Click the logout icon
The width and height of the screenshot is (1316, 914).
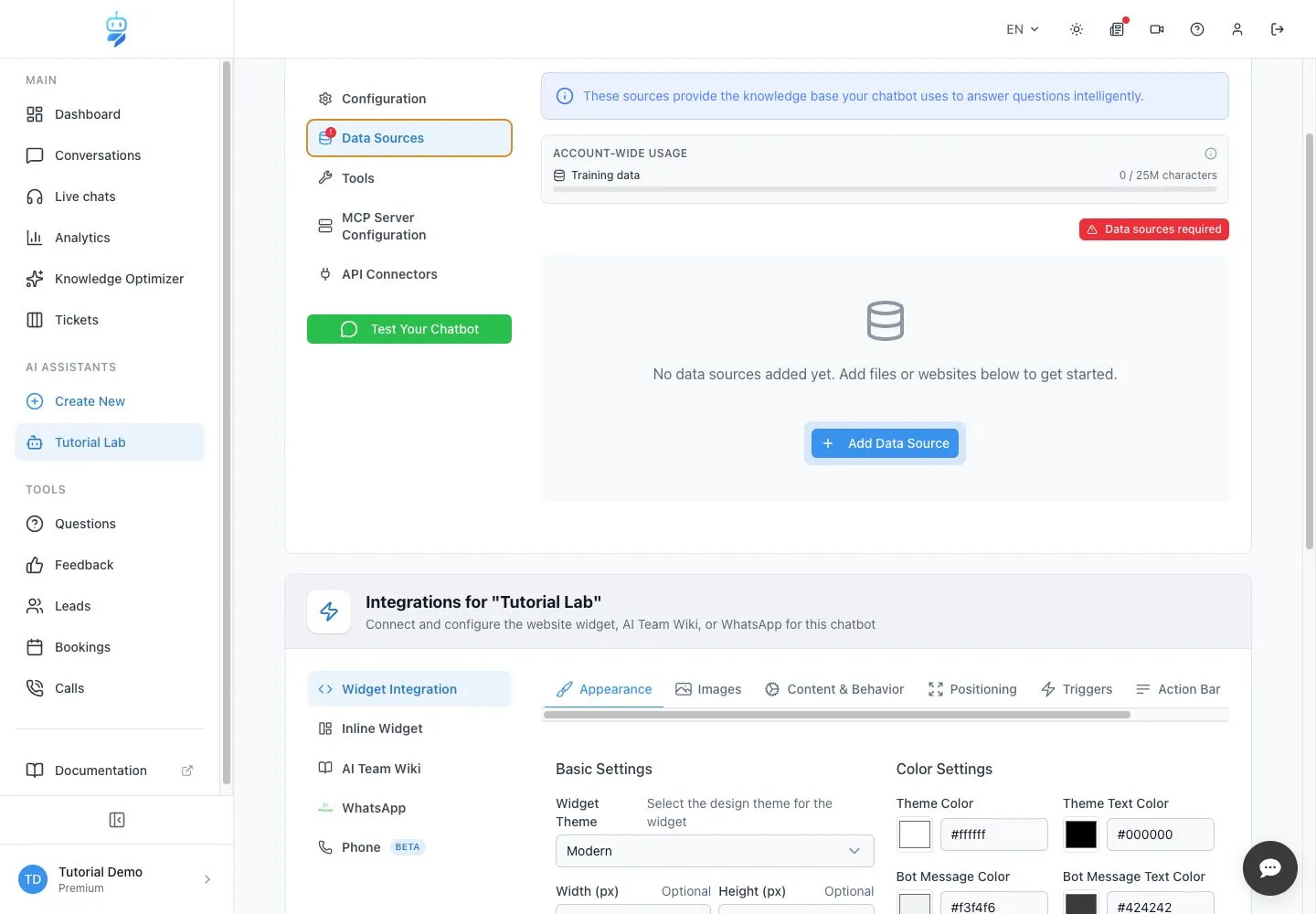click(x=1278, y=29)
